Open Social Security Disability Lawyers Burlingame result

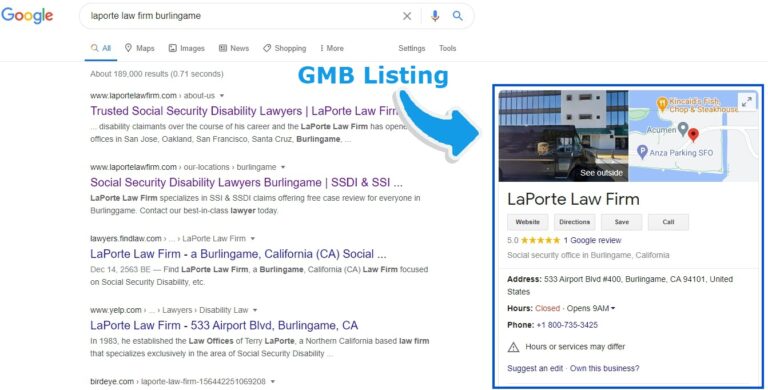pyautogui.click(x=246, y=182)
